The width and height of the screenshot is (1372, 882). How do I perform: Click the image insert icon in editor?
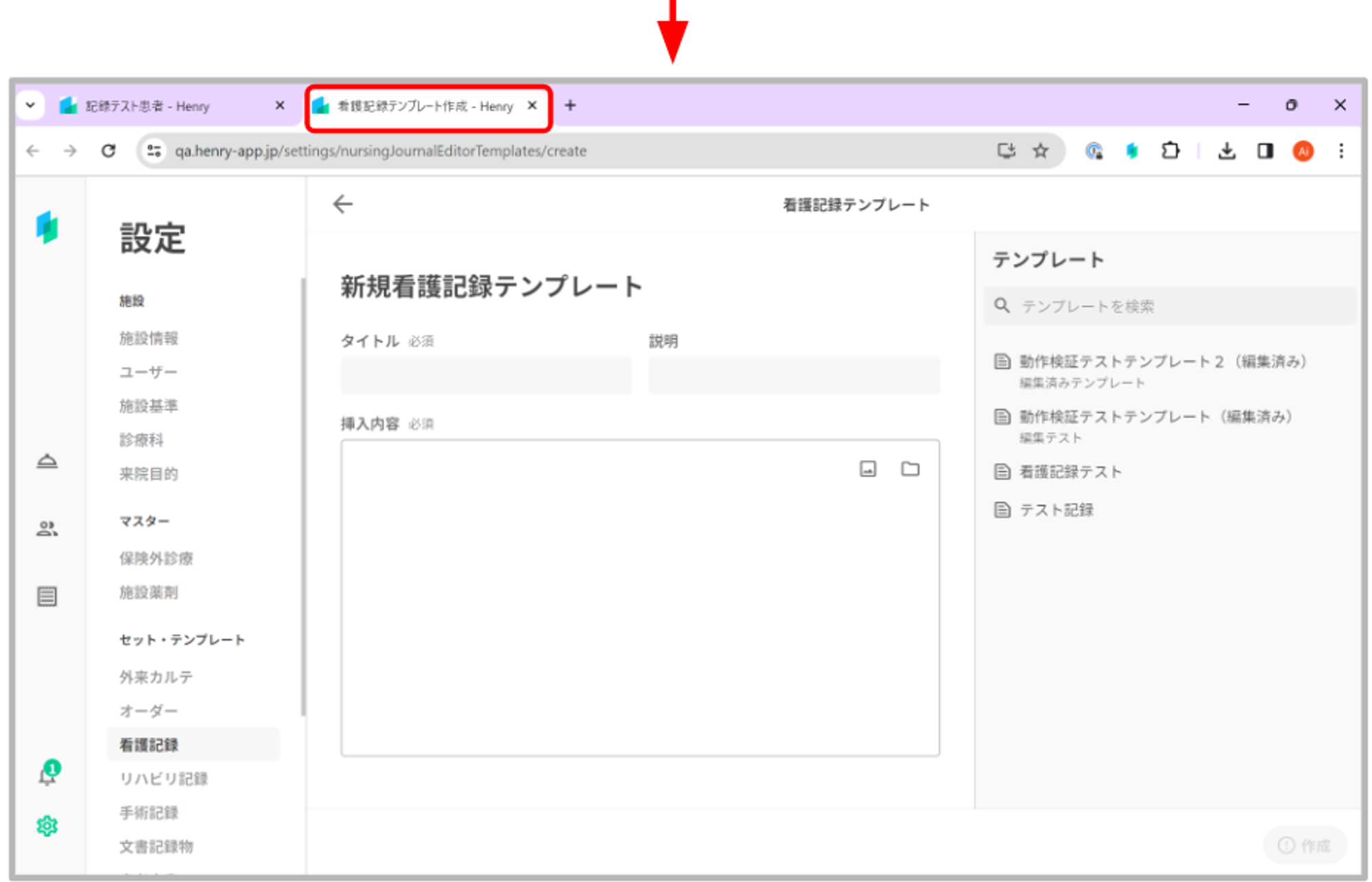coord(868,469)
